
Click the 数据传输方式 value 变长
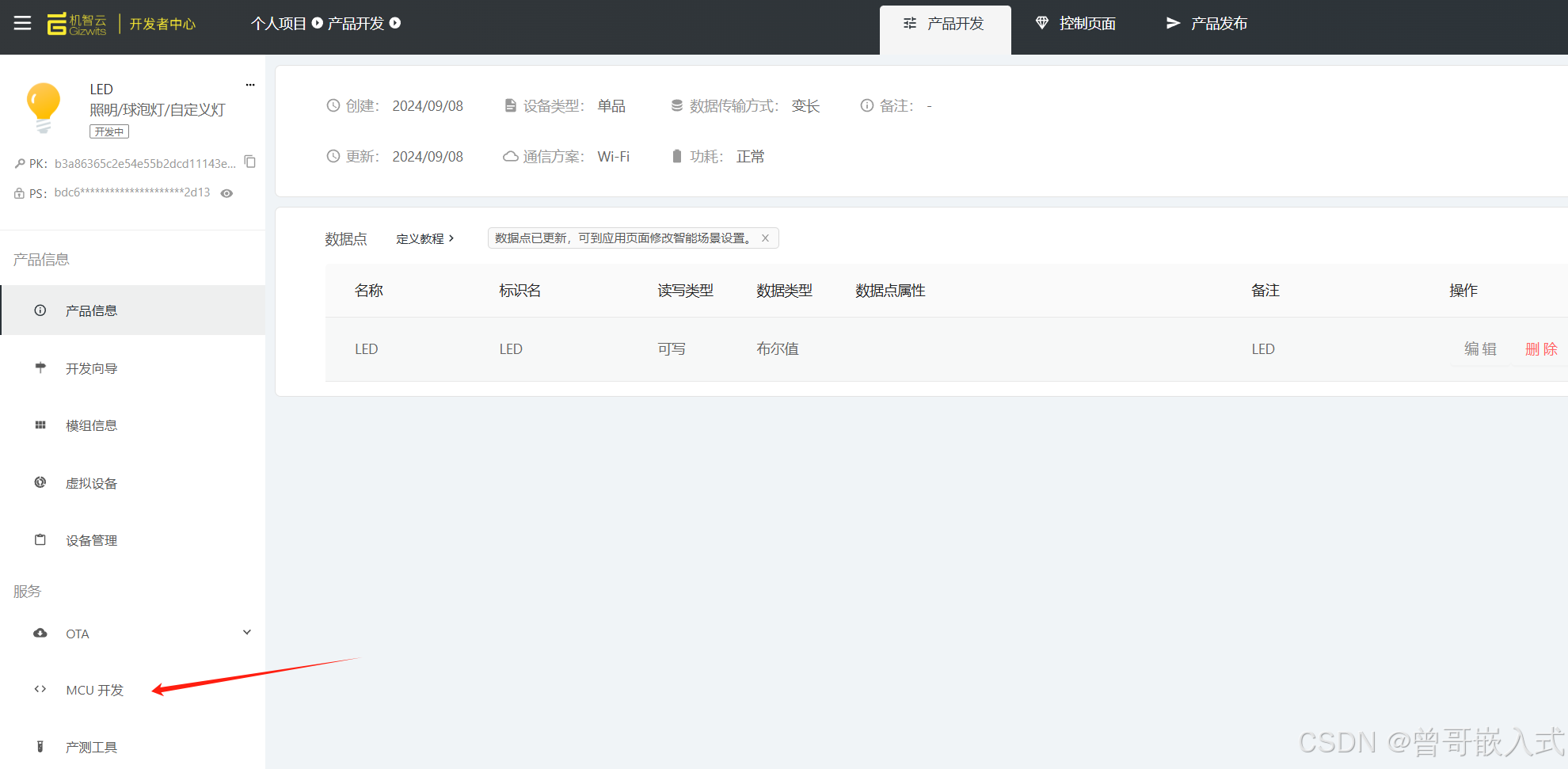[x=805, y=106]
